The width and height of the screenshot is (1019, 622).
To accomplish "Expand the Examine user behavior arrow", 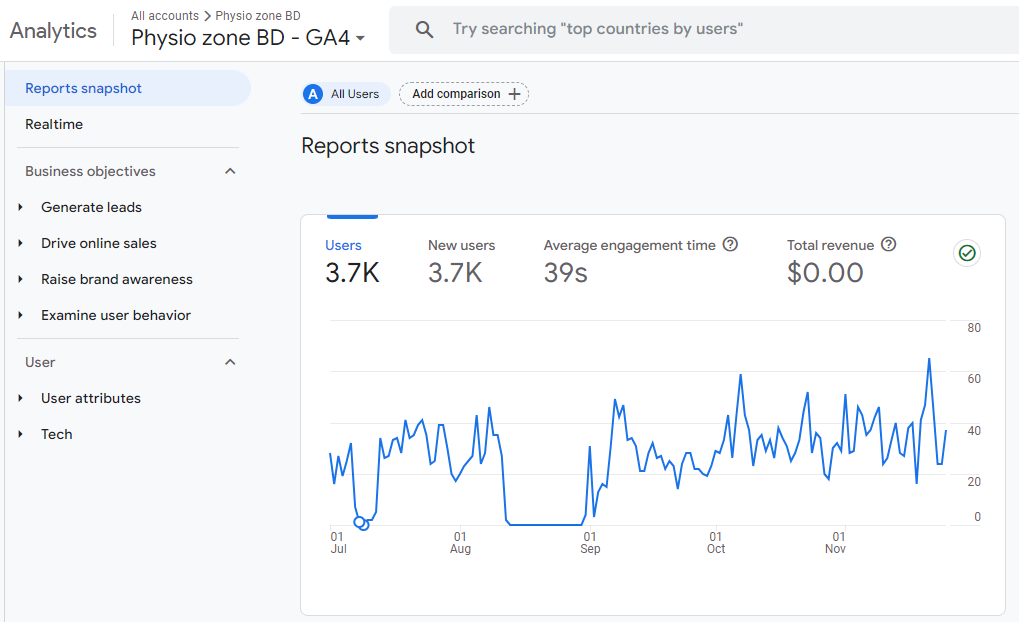I will click(x=21, y=315).
